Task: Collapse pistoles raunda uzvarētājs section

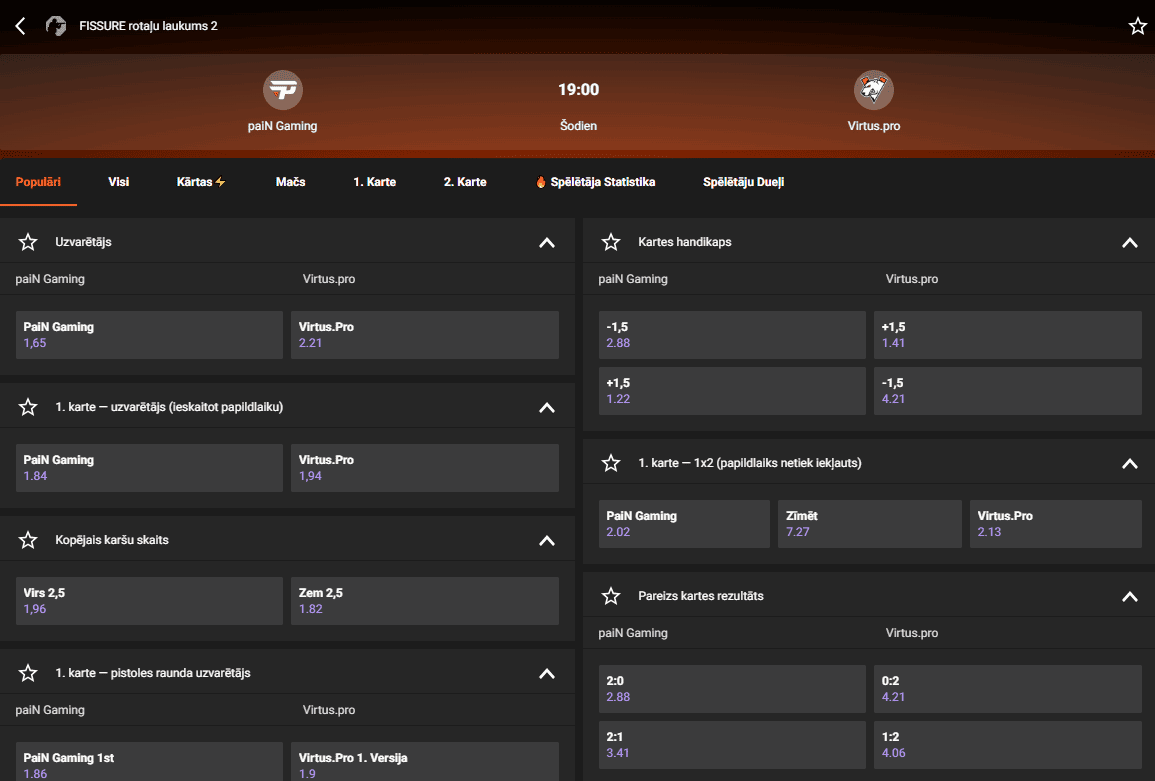Action: 547,673
